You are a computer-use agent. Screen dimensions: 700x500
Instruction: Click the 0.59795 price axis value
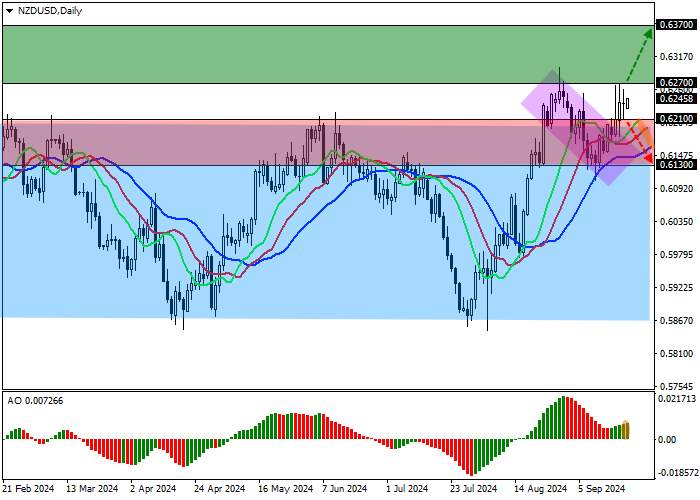676,254
